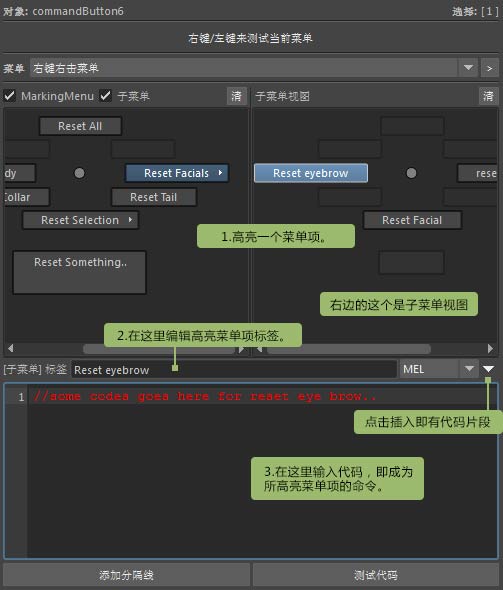This screenshot has width=503, height=590.
Task: Click the > button beside menu dropdown
Action: 489,68
